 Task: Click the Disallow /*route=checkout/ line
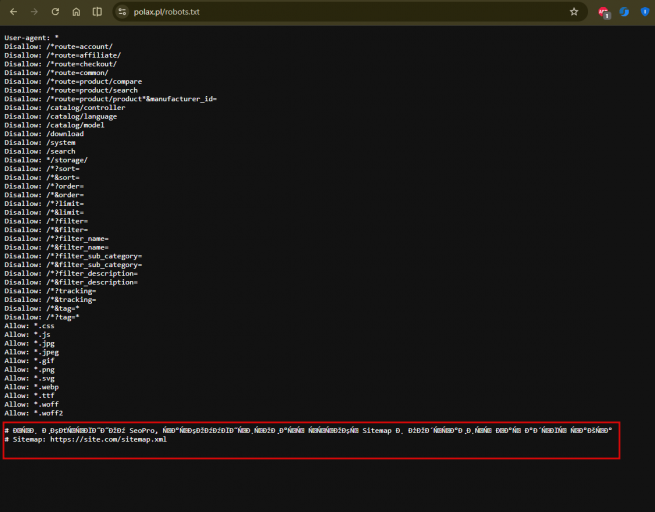(x=61, y=64)
